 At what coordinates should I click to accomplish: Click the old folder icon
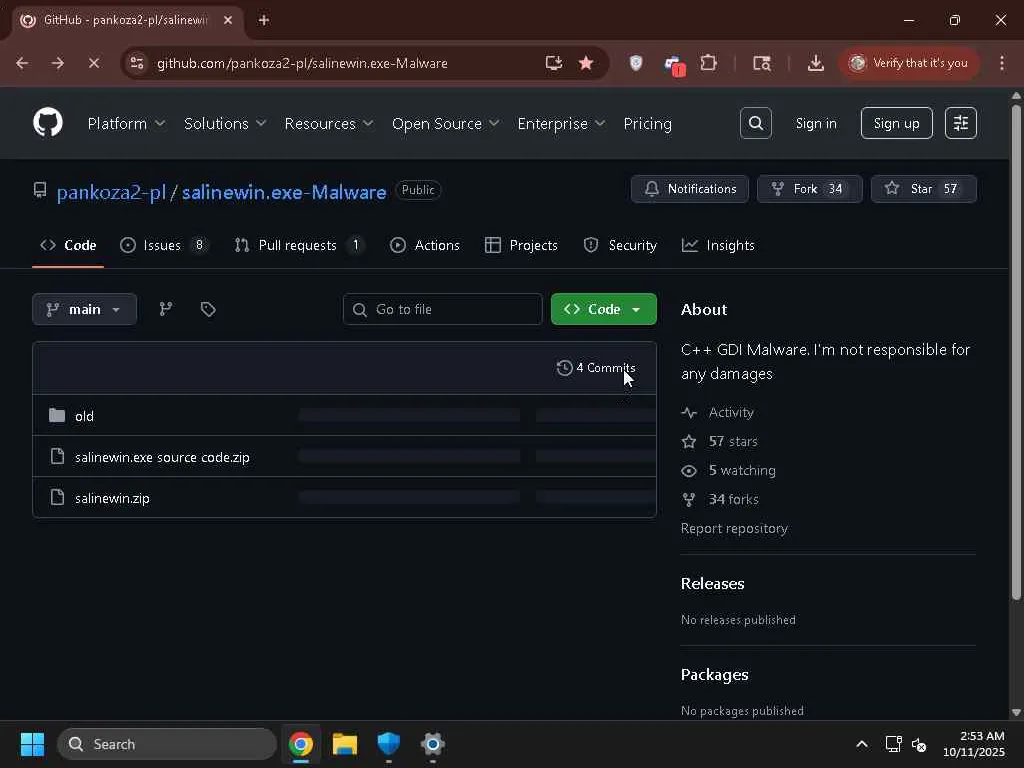coord(57,415)
